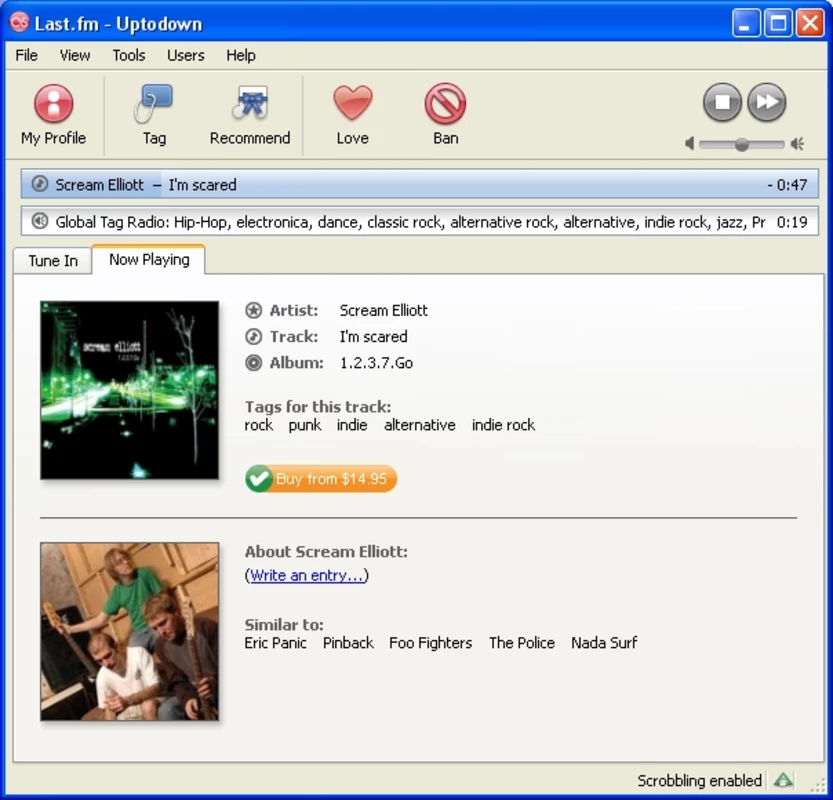833x800 pixels.
Task: Click the indie tag
Action: pyautogui.click(x=352, y=425)
